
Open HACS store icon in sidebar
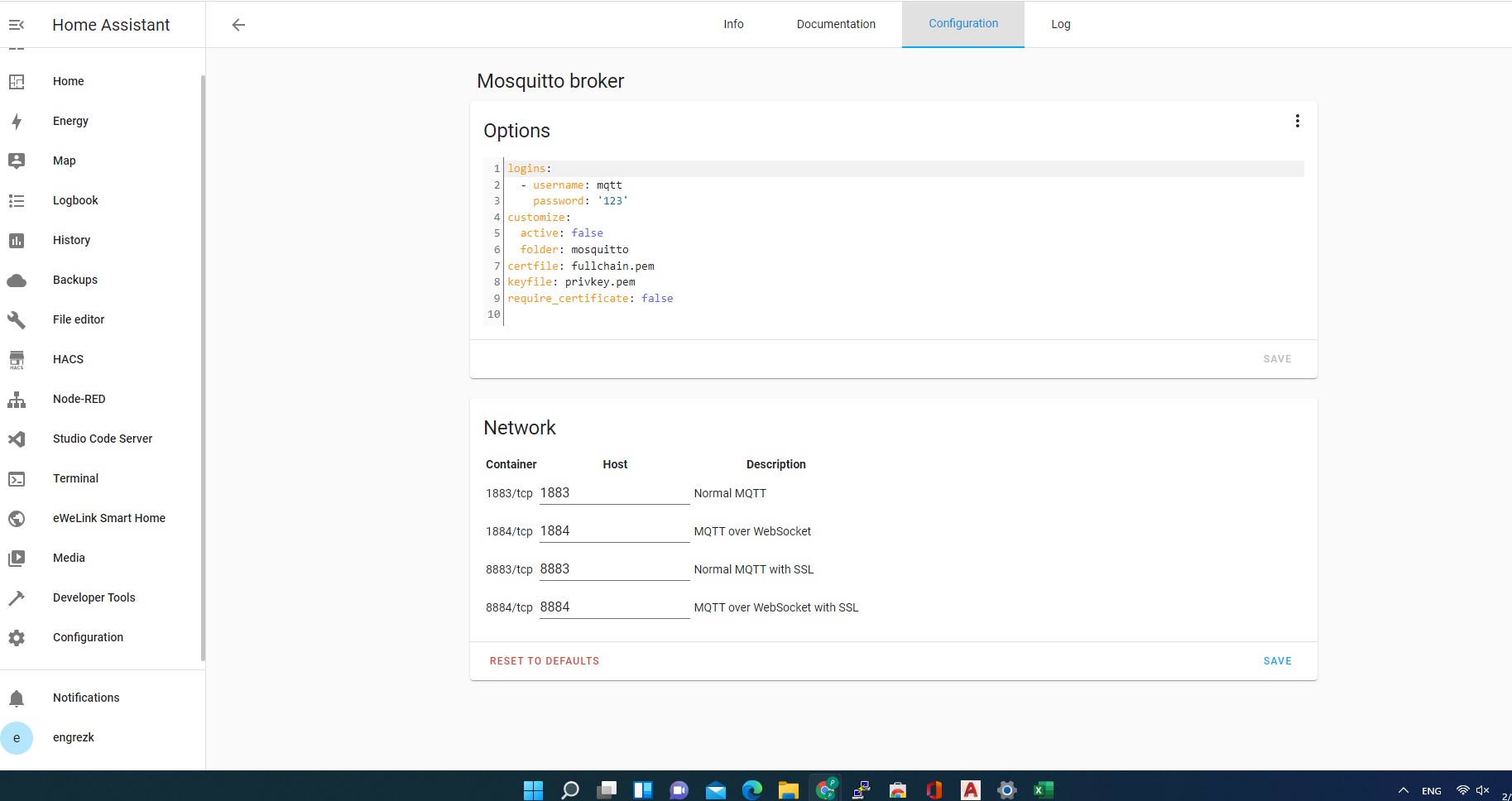tap(17, 360)
